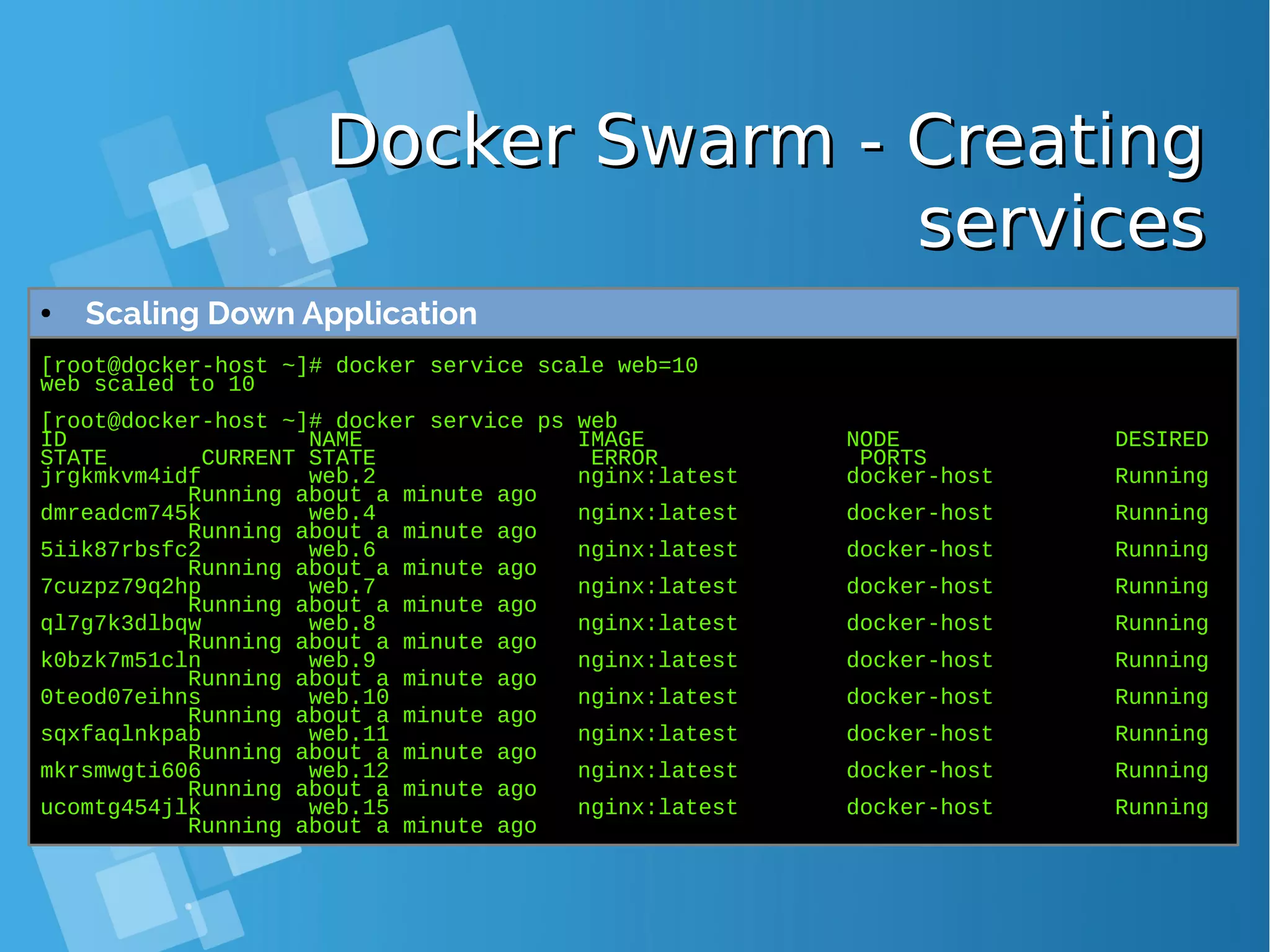This screenshot has height=952, width=1270.
Task: Click 'Running' desired state in web.6 row
Action: pyautogui.click(x=1161, y=549)
